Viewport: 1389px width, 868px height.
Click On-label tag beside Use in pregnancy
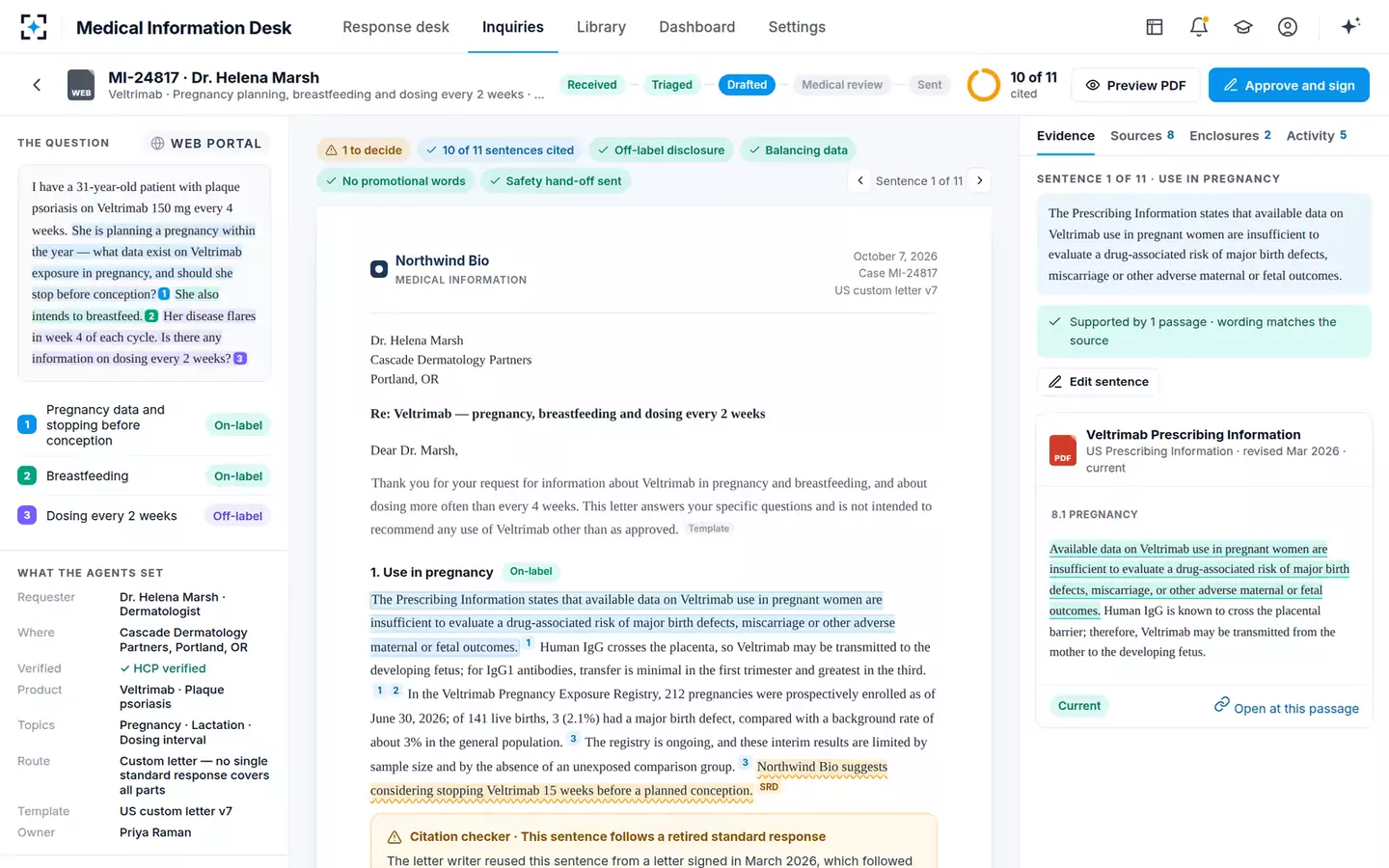point(531,571)
